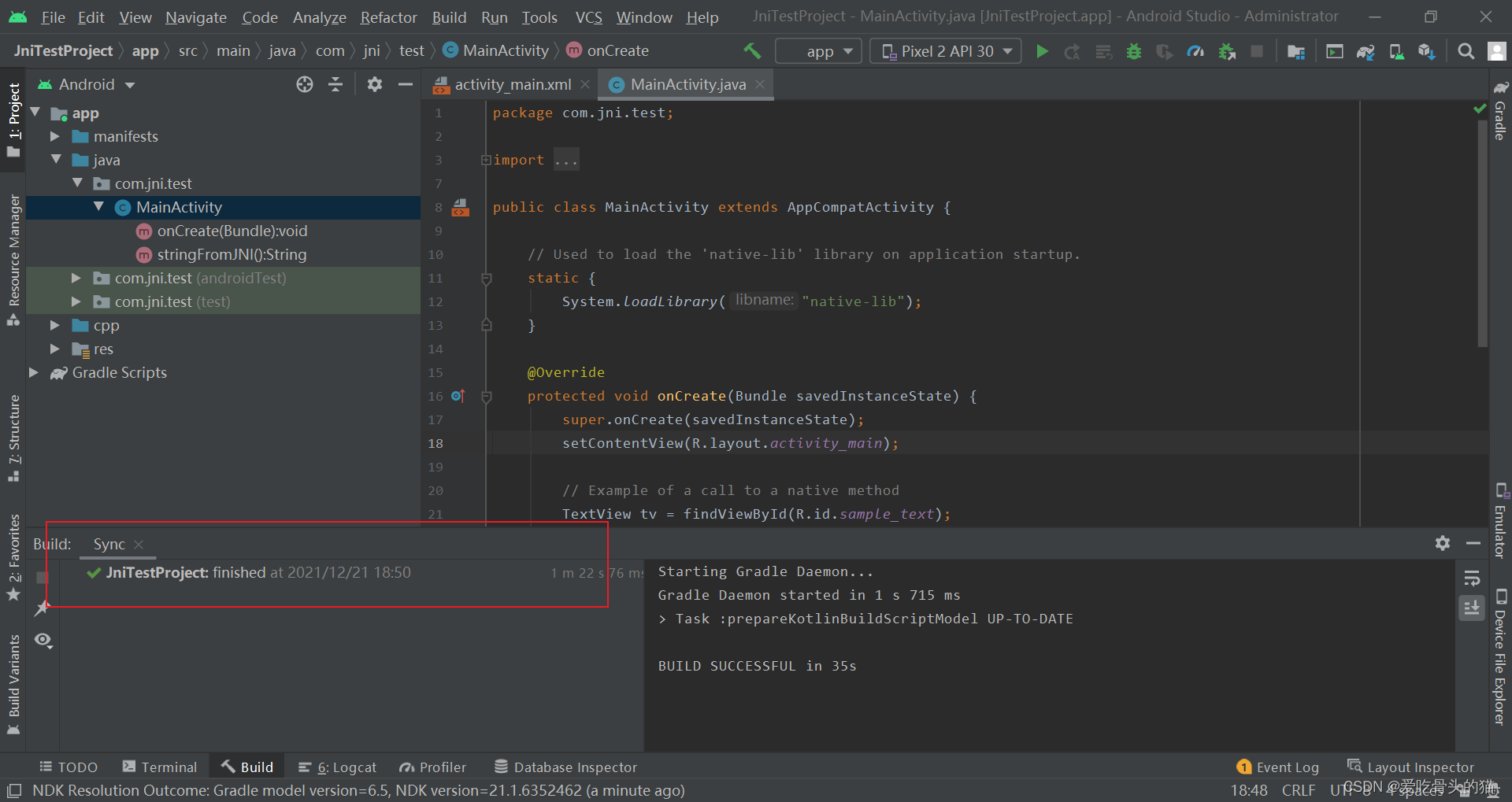Open Device File Explorer side panel
1512x802 pixels.
(1500, 656)
